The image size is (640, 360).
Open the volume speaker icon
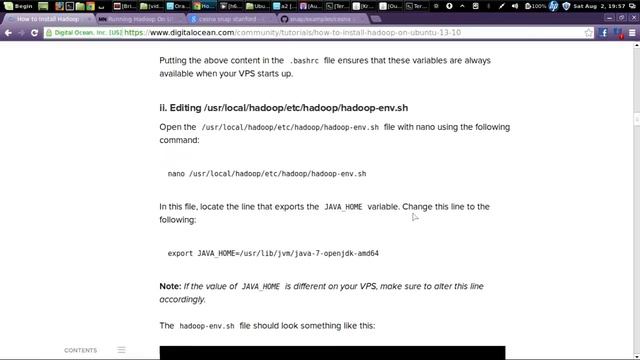pyautogui.click(x=515, y=6)
